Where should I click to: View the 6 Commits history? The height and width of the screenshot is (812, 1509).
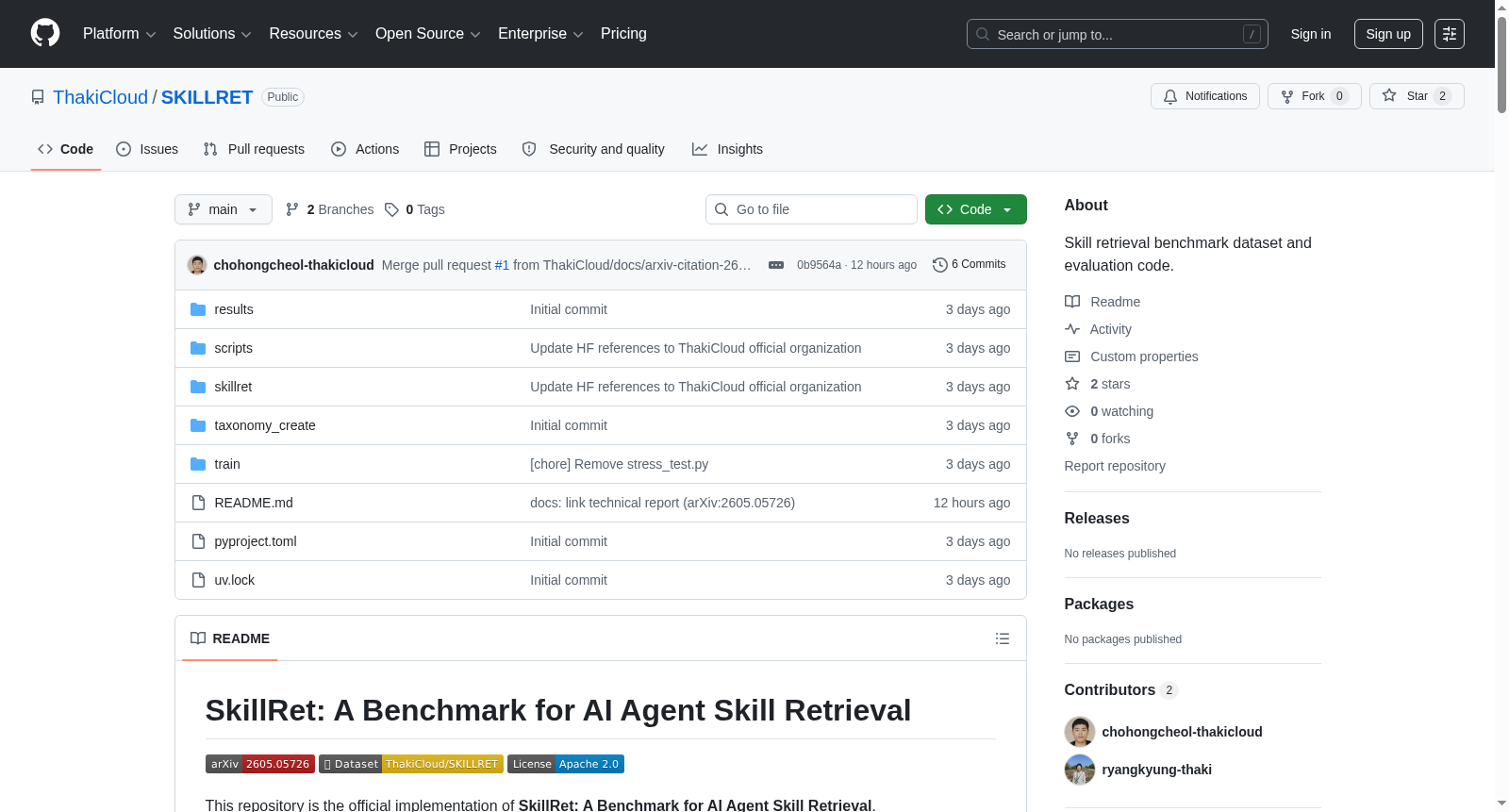click(x=970, y=265)
